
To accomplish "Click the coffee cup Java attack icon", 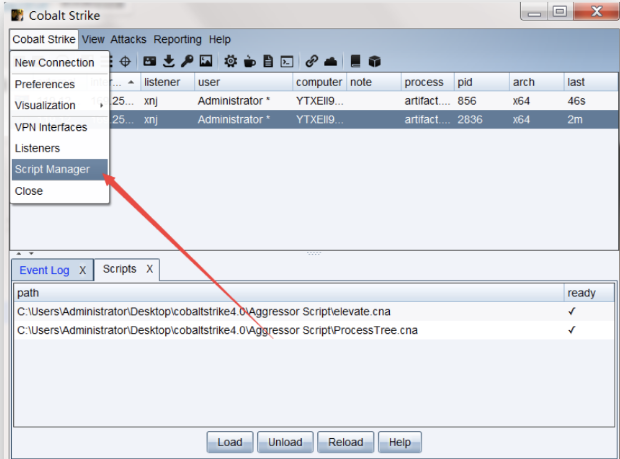I will tap(250, 61).
